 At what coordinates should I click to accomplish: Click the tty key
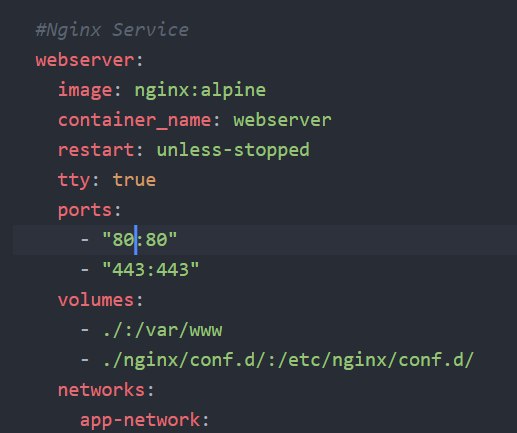coord(74,181)
